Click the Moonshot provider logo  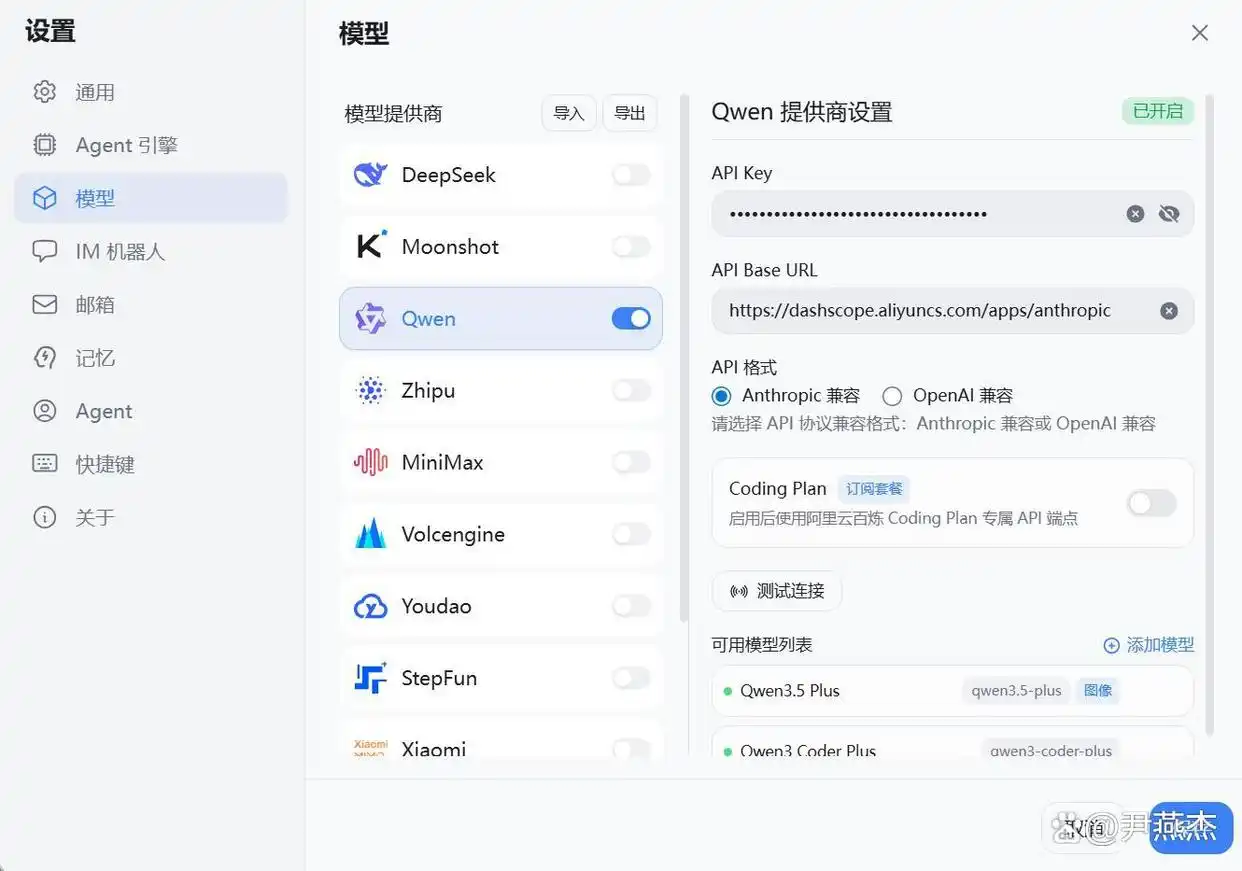pos(370,246)
